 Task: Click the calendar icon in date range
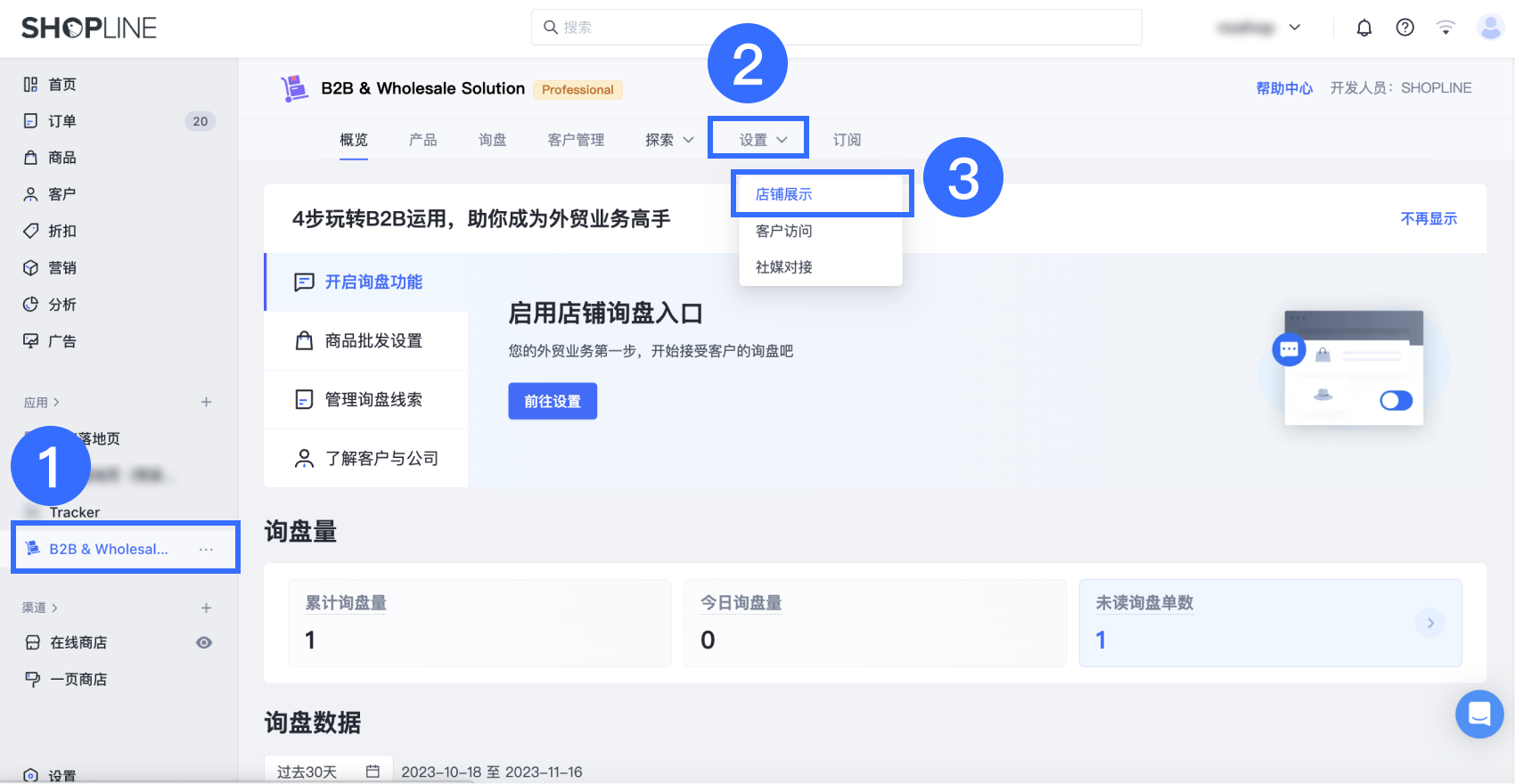pos(373,772)
